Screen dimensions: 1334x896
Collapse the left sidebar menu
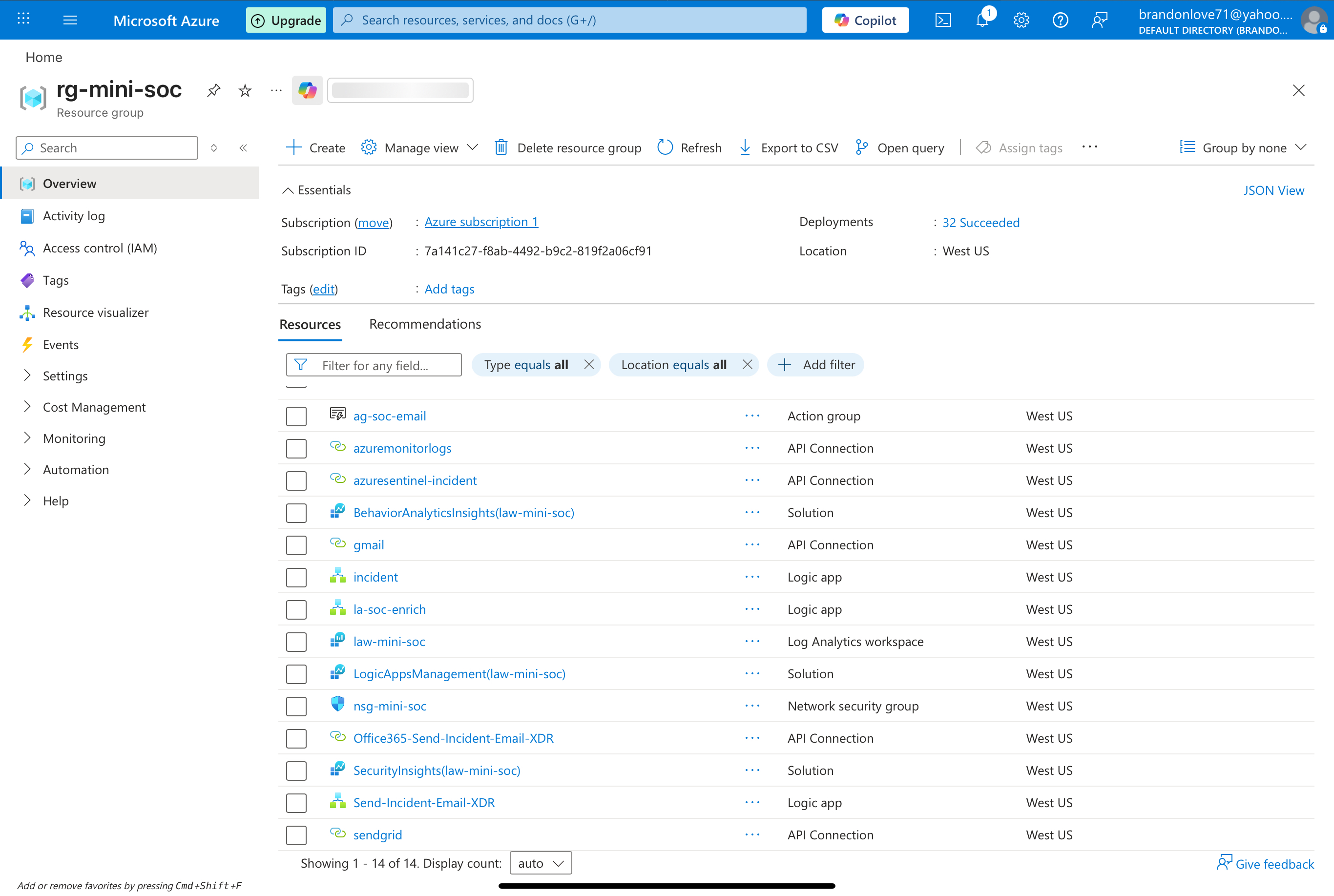point(243,148)
